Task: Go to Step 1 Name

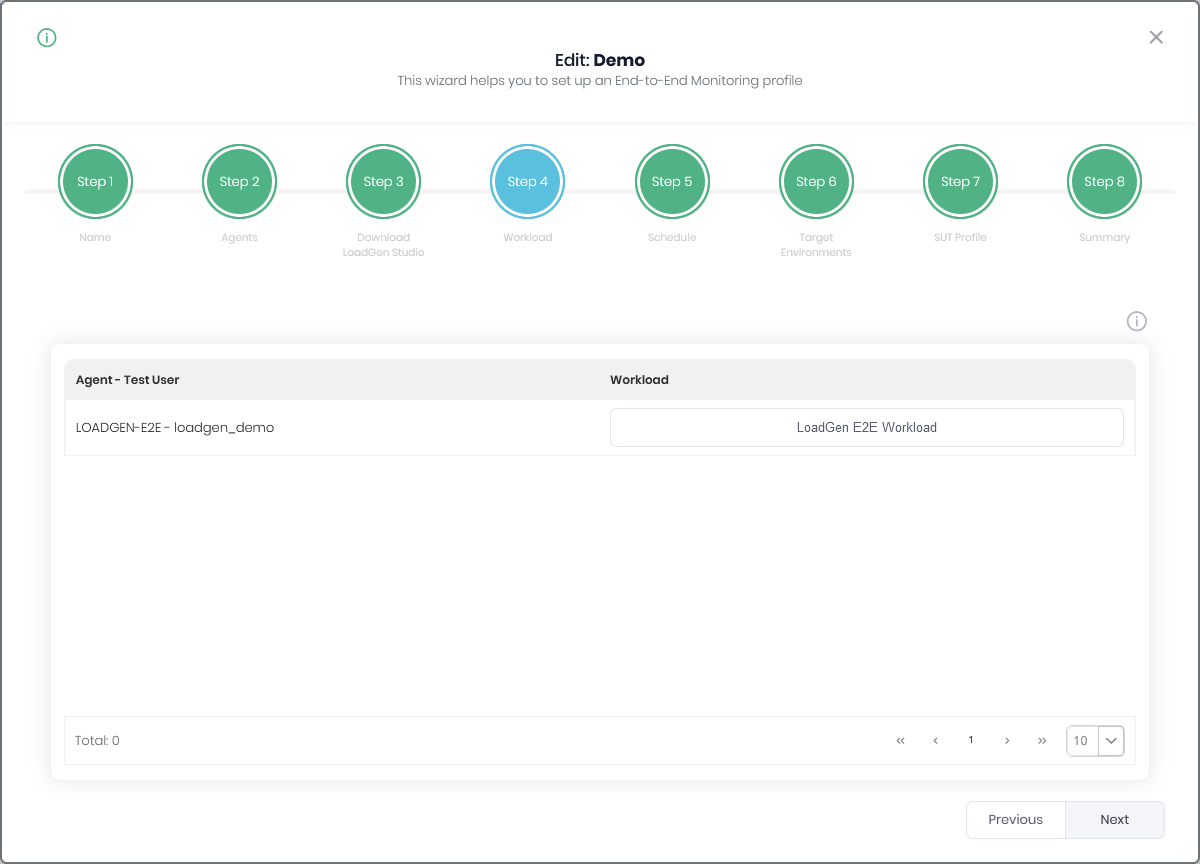Action: coord(95,181)
